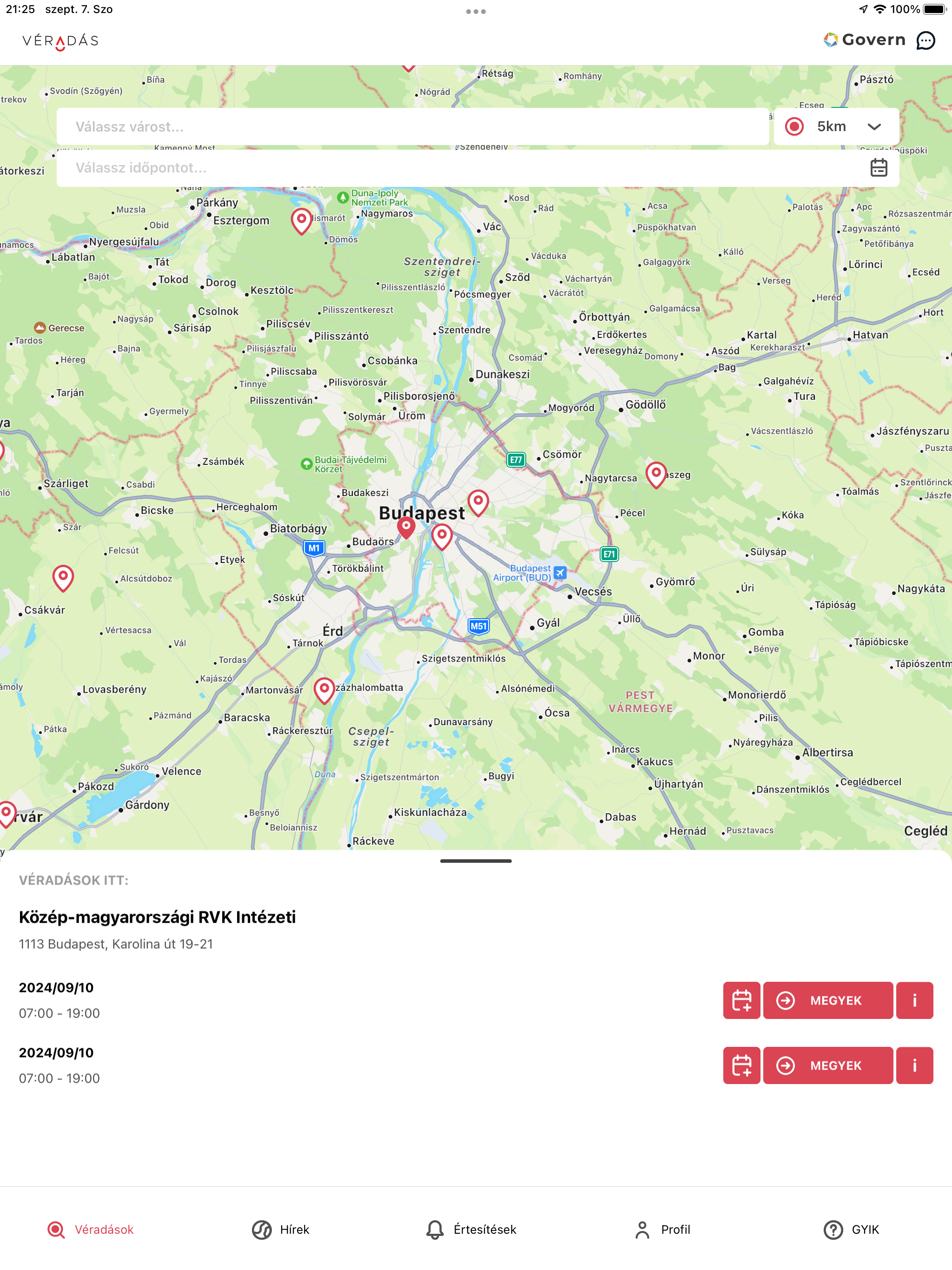Viewport: 952px width, 1270px height.
Task: Tap the PEST VÁRMEGYE label on map
Action: [640, 701]
